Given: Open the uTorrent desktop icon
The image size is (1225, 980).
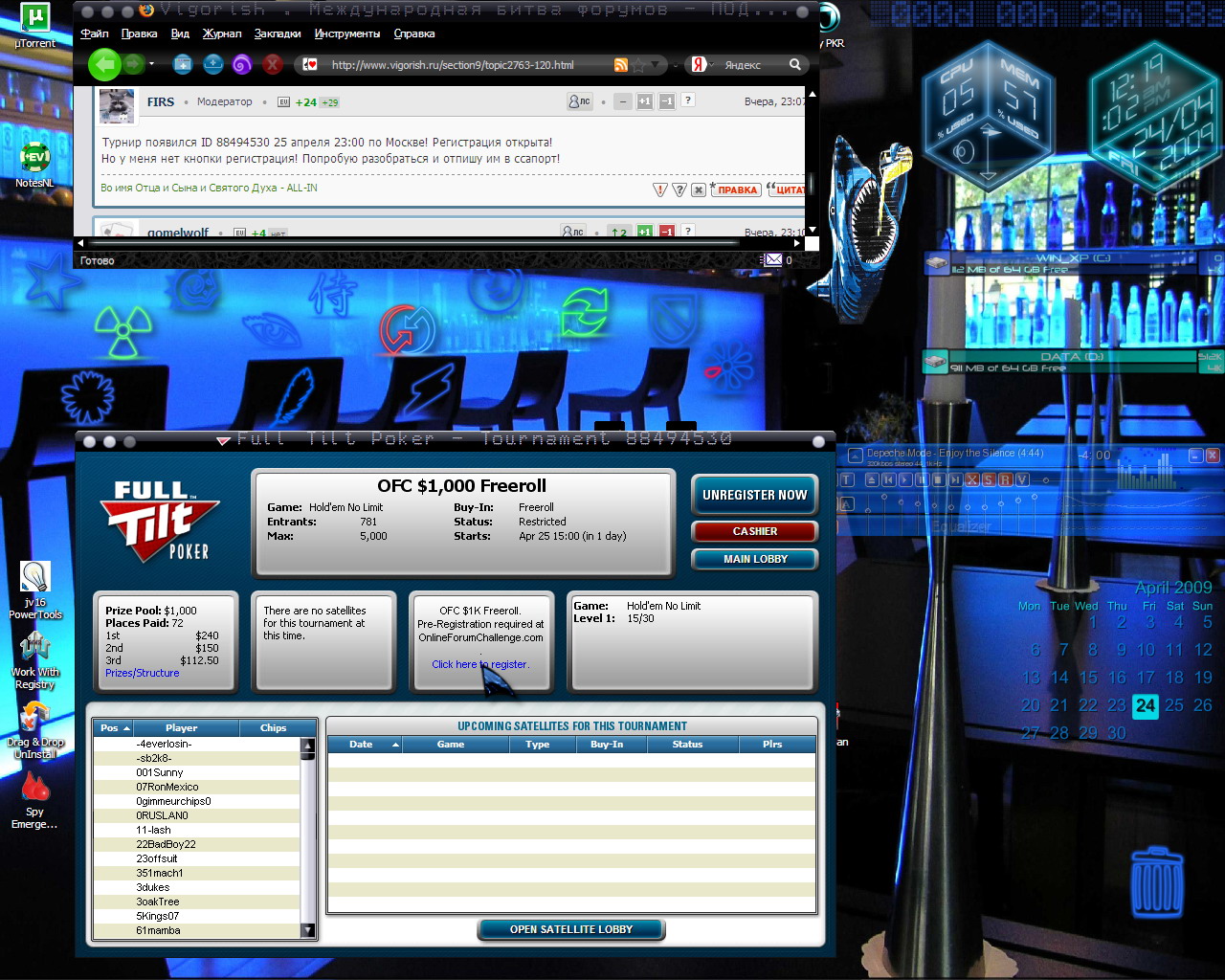Looking at the screenshot, I should pos(34,23).
